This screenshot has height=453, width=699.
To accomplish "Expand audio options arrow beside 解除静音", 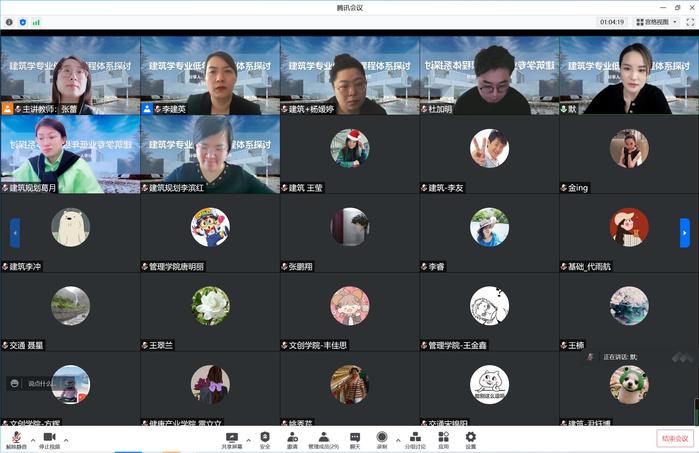I will (x=32, y=438).
